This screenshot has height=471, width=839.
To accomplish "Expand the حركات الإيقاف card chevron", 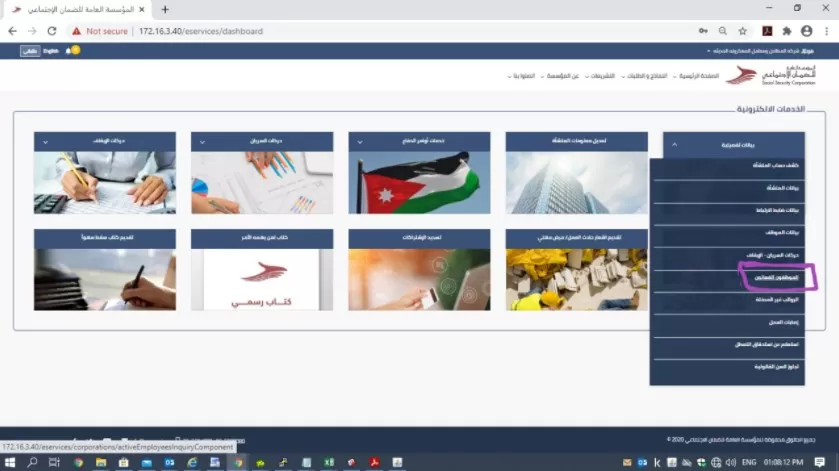I will pos(45,142).
